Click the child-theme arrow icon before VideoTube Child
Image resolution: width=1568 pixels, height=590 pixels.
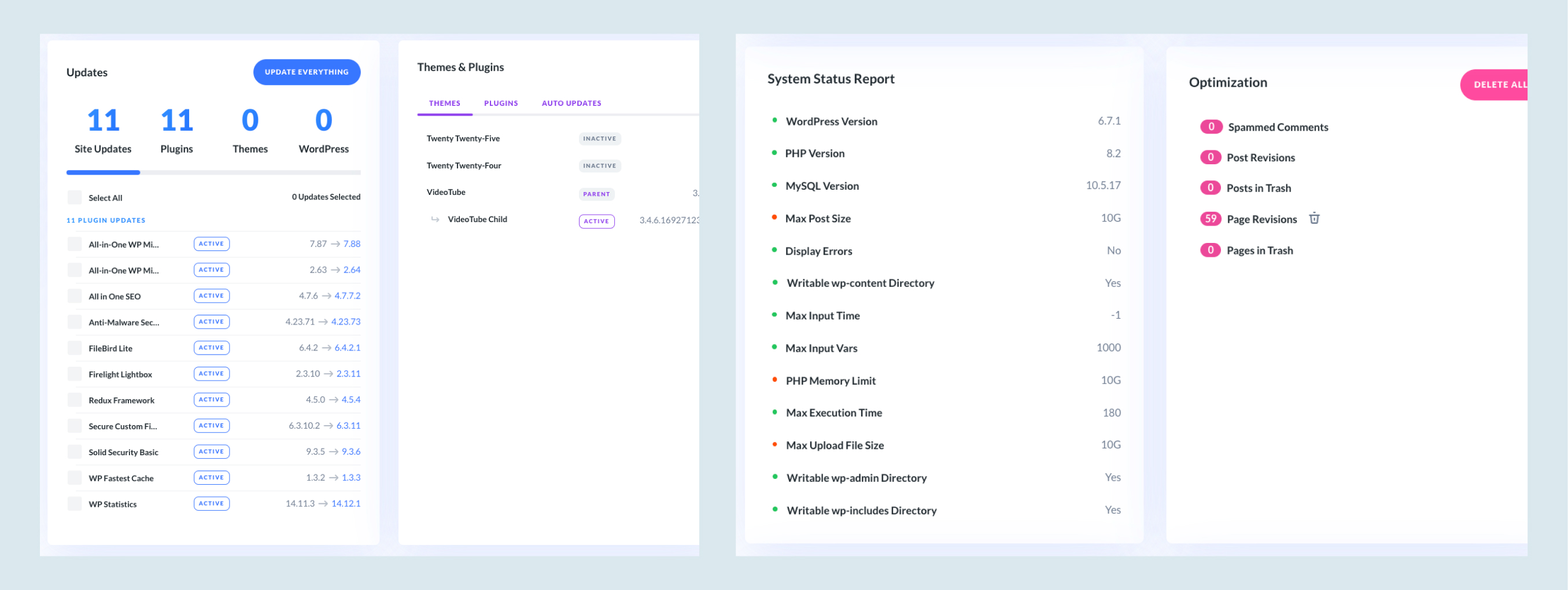435,219
